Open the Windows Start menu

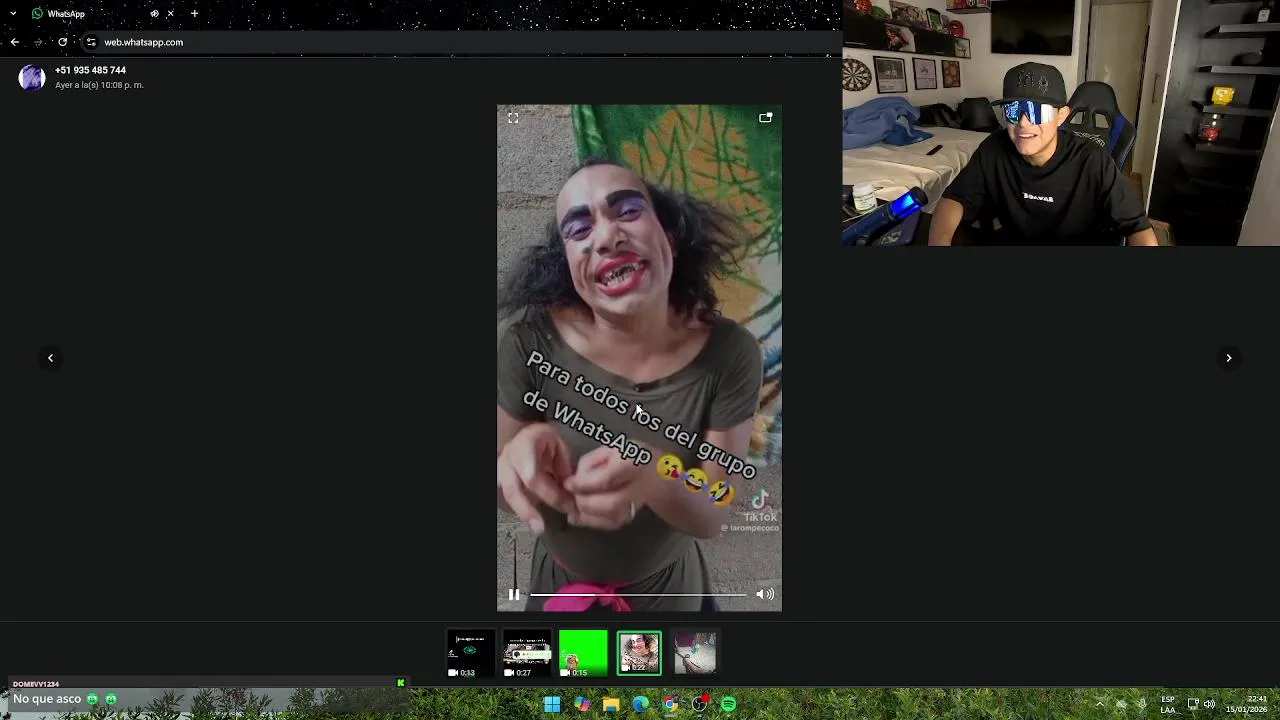point(552,705)
